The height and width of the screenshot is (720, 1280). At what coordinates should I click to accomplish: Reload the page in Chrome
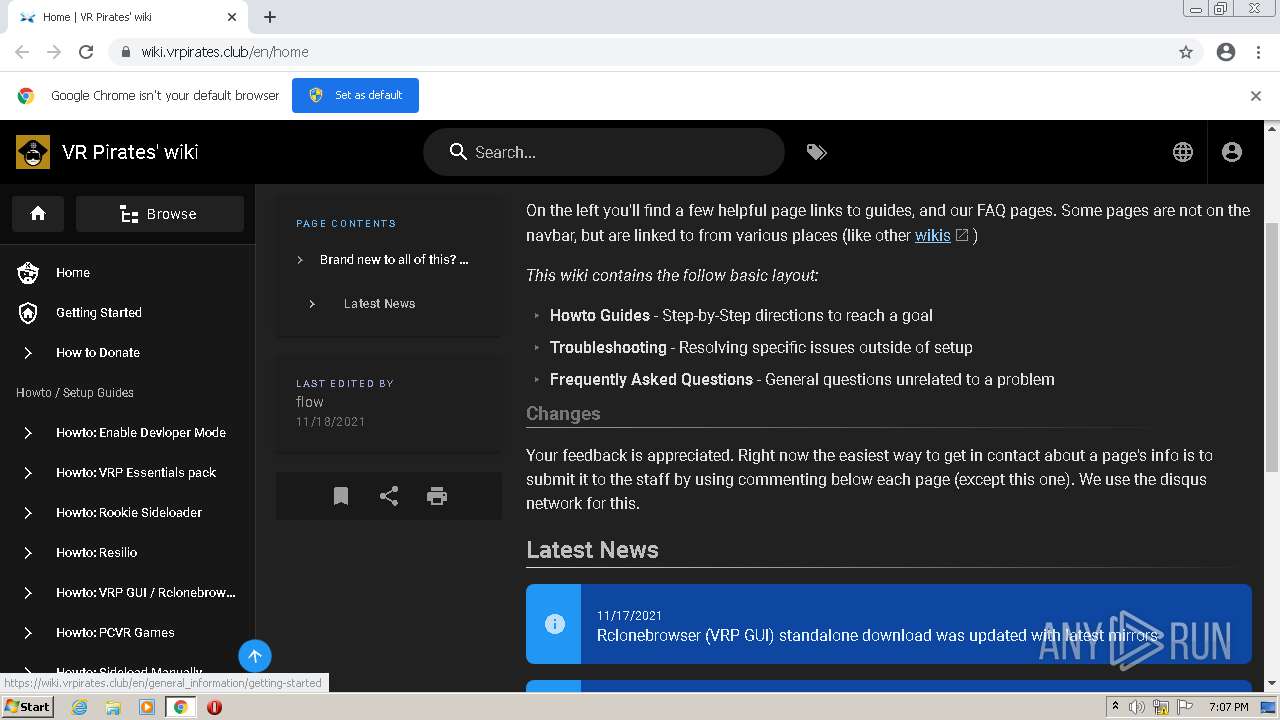pos(86,52)
